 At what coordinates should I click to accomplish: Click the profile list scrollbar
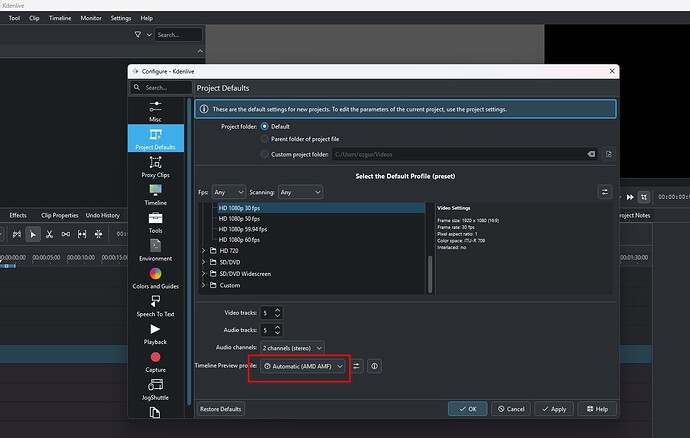pyautogui.click(x=430, y=274)
